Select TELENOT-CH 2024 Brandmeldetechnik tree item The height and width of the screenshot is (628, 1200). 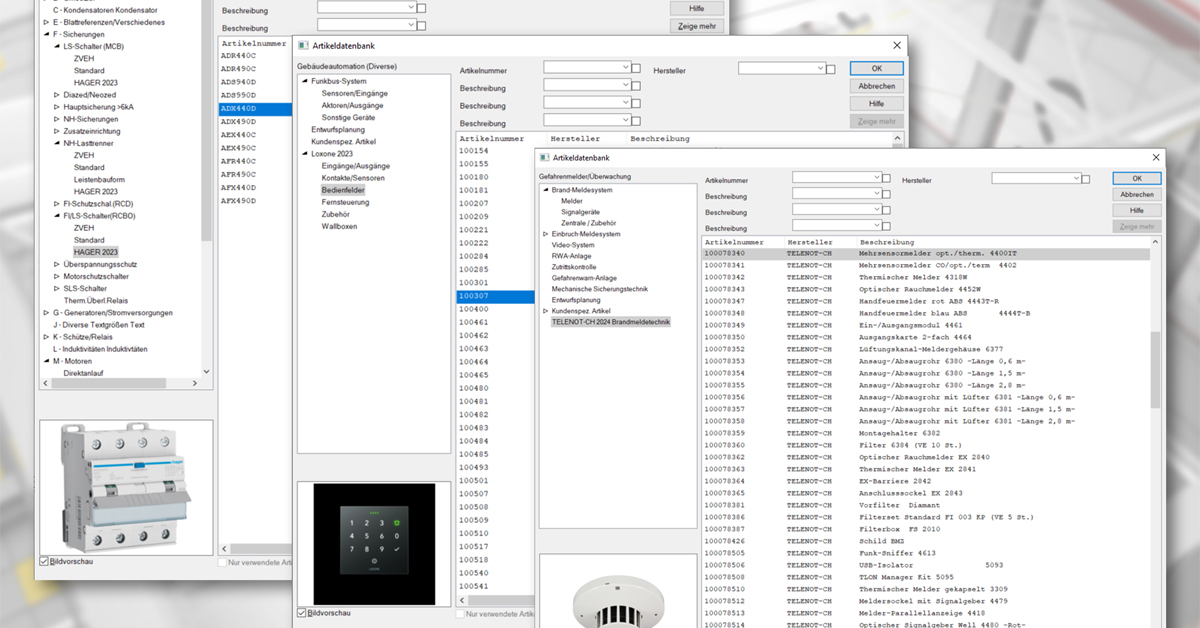coord(610,322)
